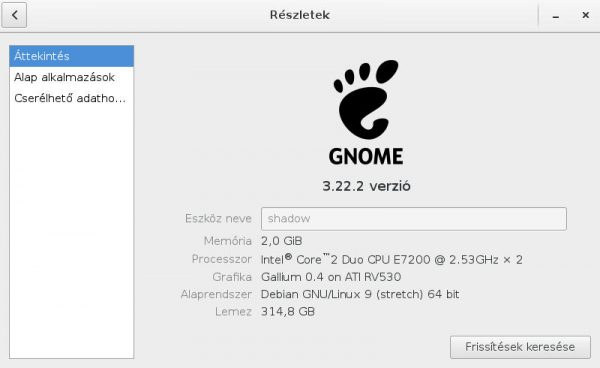This screenshot has height=368, width=600.
Task: Click the Grafika Gallium value
Action: click(331, 277)
